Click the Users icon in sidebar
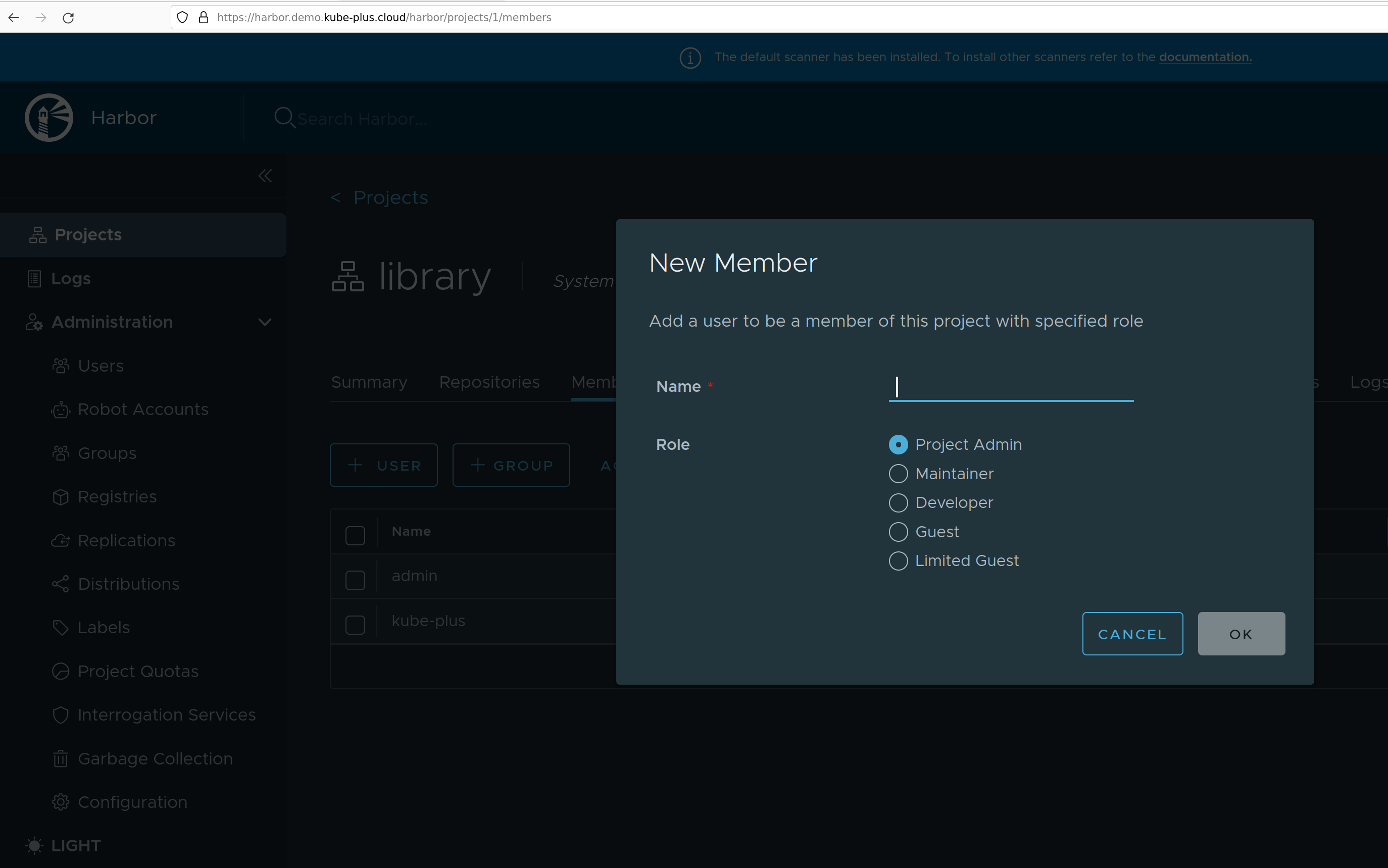 [x=60, y=366]
